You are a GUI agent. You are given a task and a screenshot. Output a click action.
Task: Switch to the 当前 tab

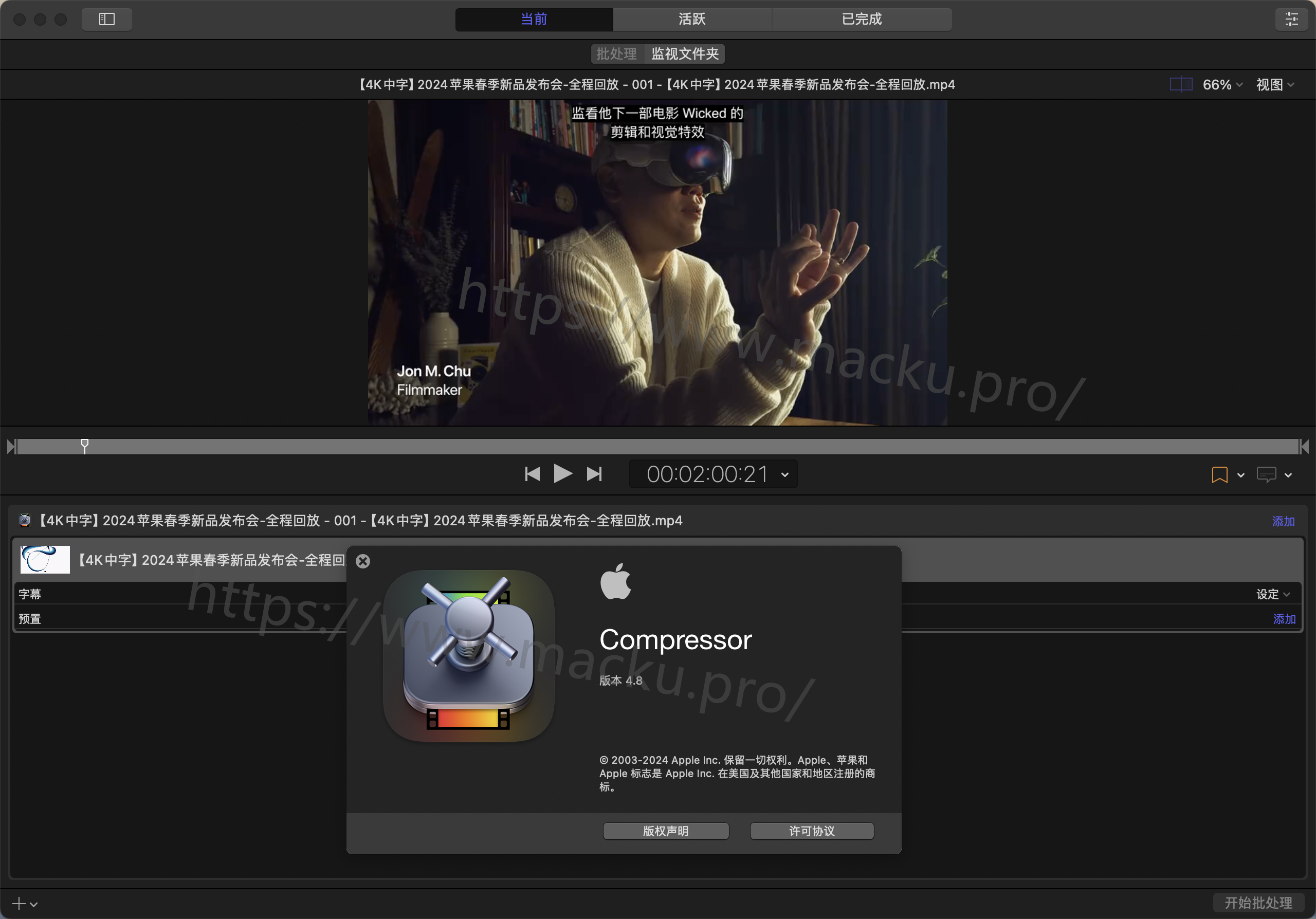click(x=534, y=19)
